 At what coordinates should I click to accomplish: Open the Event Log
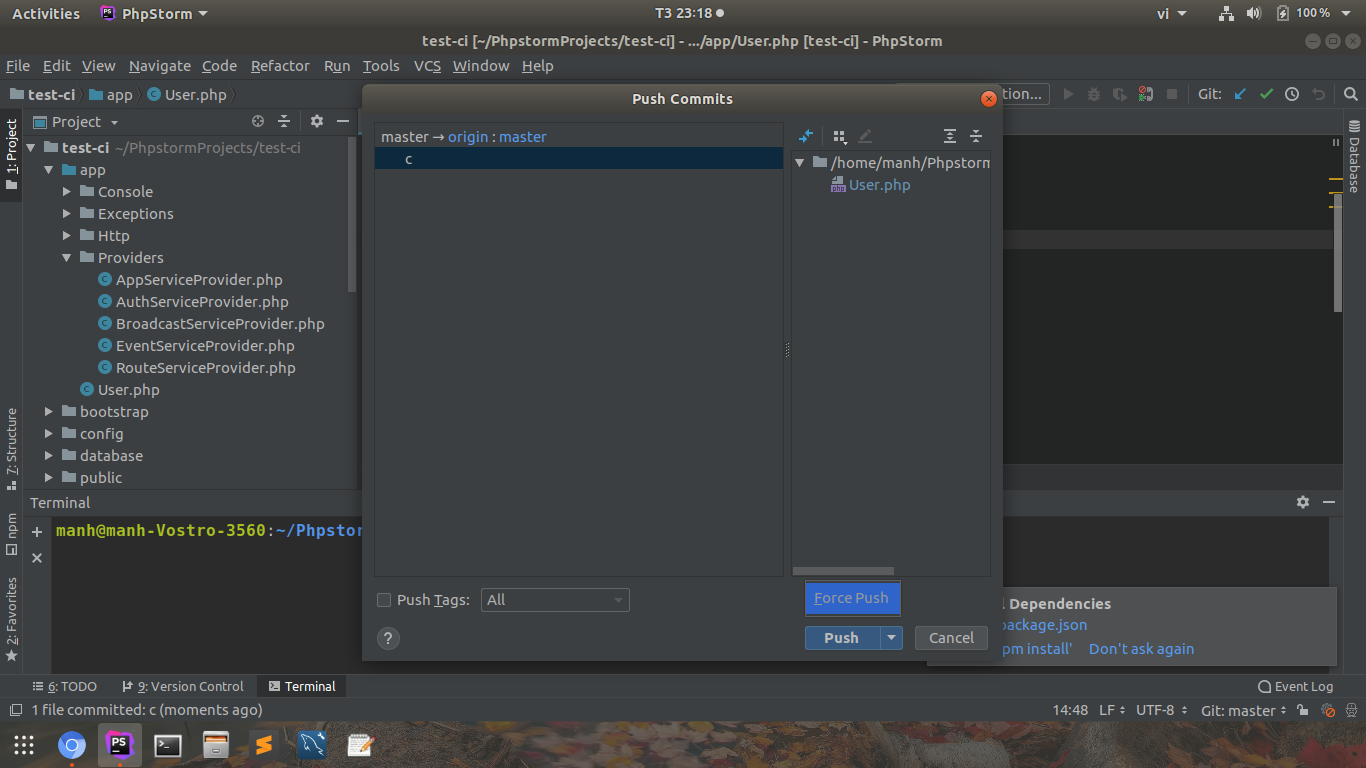[1296, 686]
